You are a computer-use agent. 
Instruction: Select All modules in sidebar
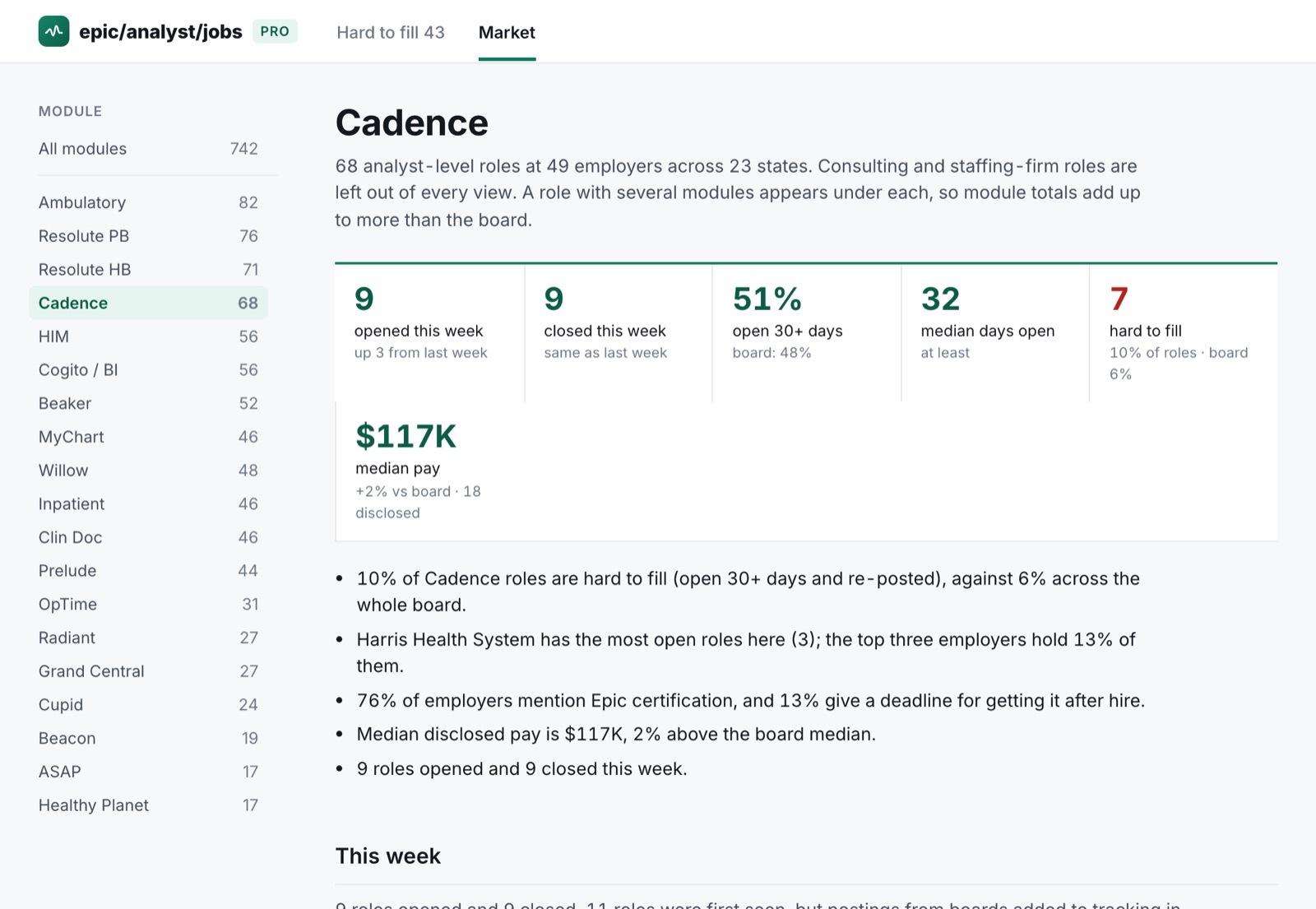tap(148, 149)
